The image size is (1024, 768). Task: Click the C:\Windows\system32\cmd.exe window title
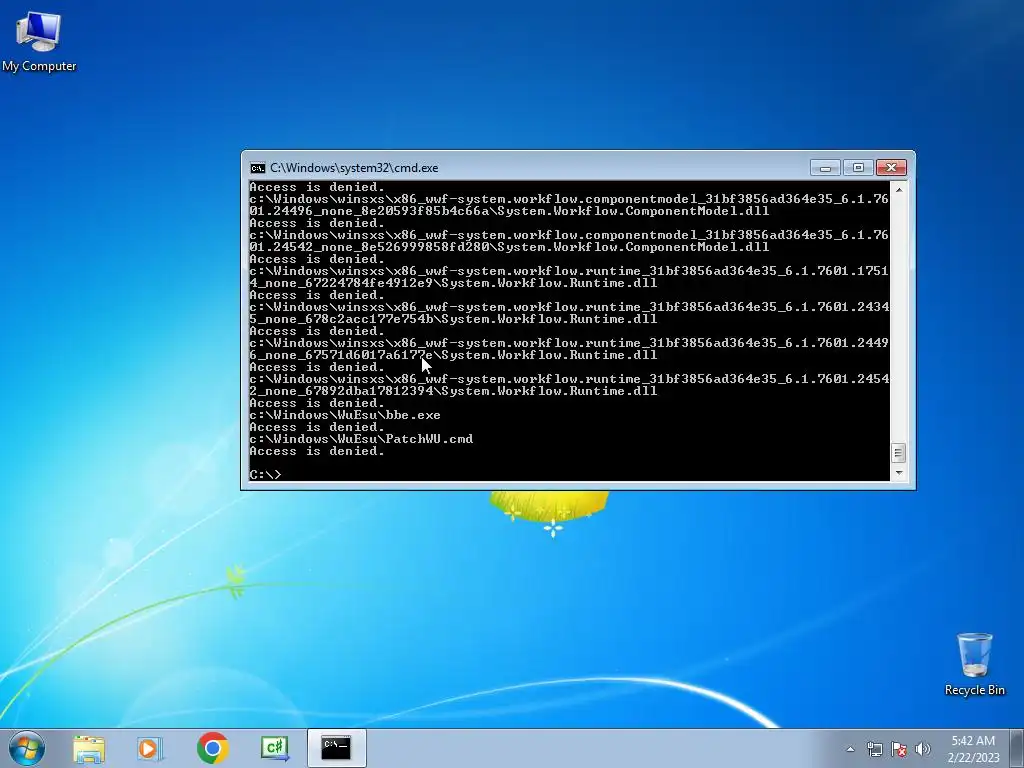(x=354, y=168)
